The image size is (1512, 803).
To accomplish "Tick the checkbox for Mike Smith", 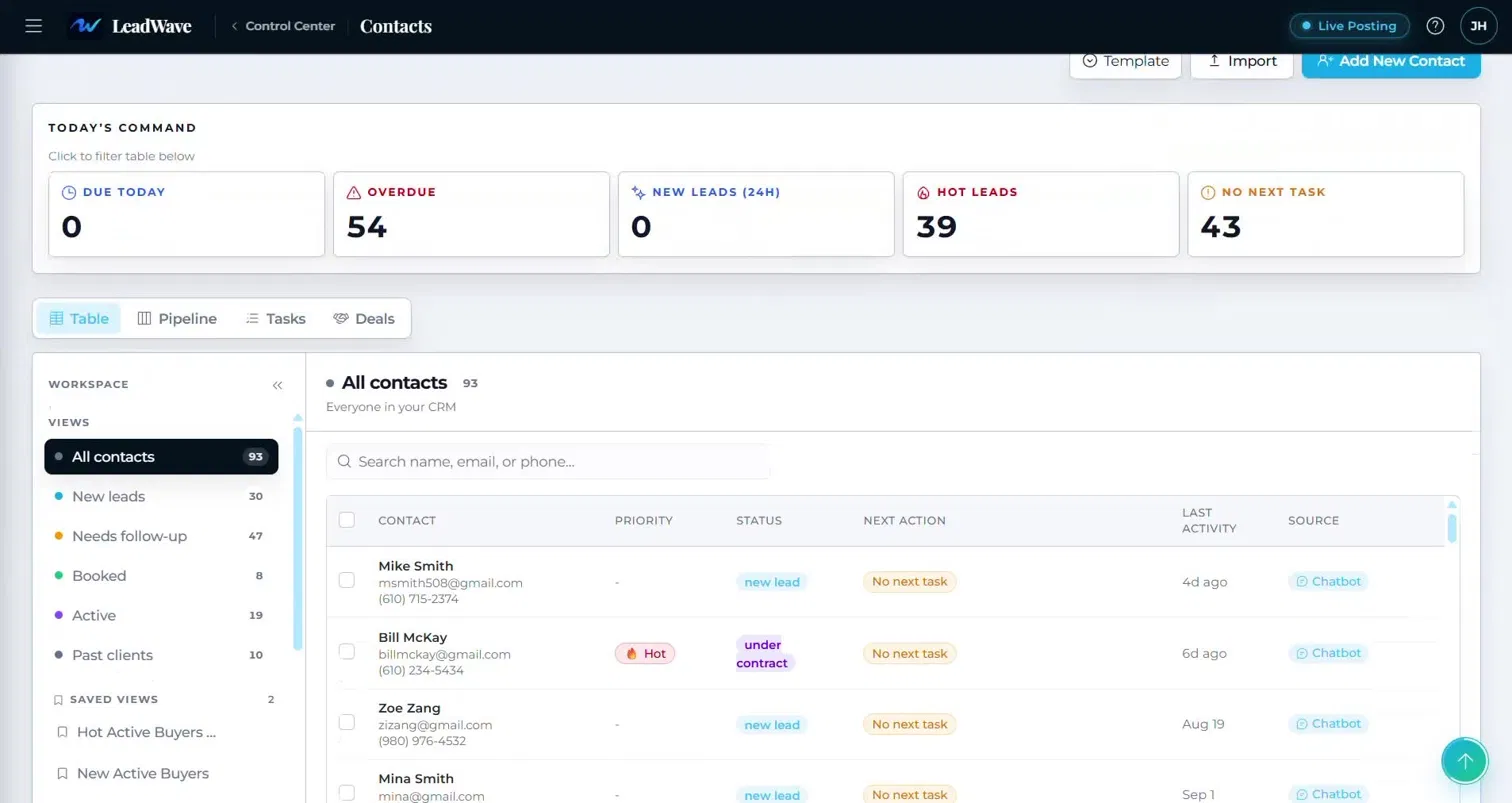I will 347,580.
